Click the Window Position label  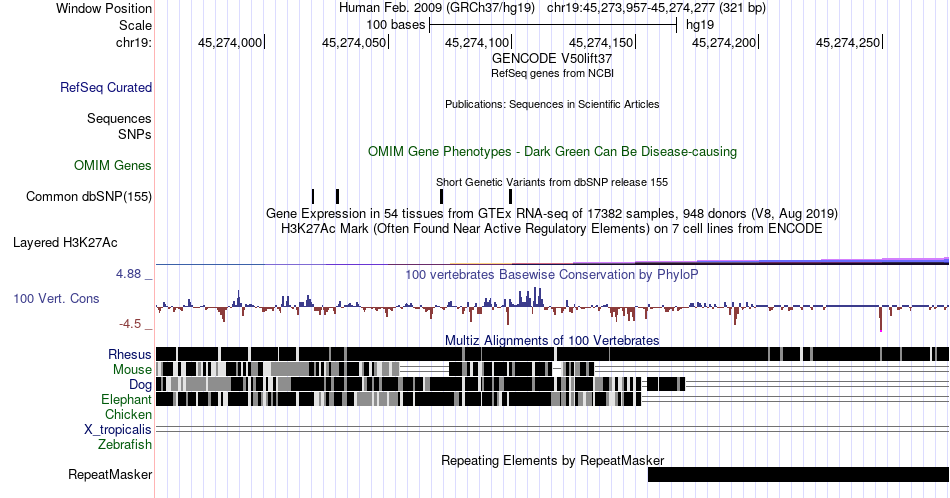point(104,8)
